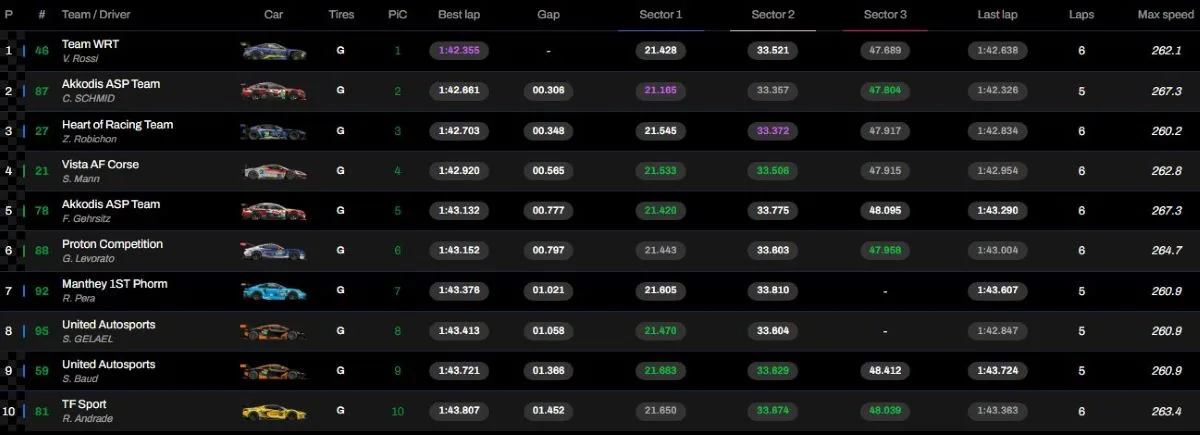The height and width of the screenshot is (435, 1200).
Task: Click the Sector 3 column header
Action: 886,15
